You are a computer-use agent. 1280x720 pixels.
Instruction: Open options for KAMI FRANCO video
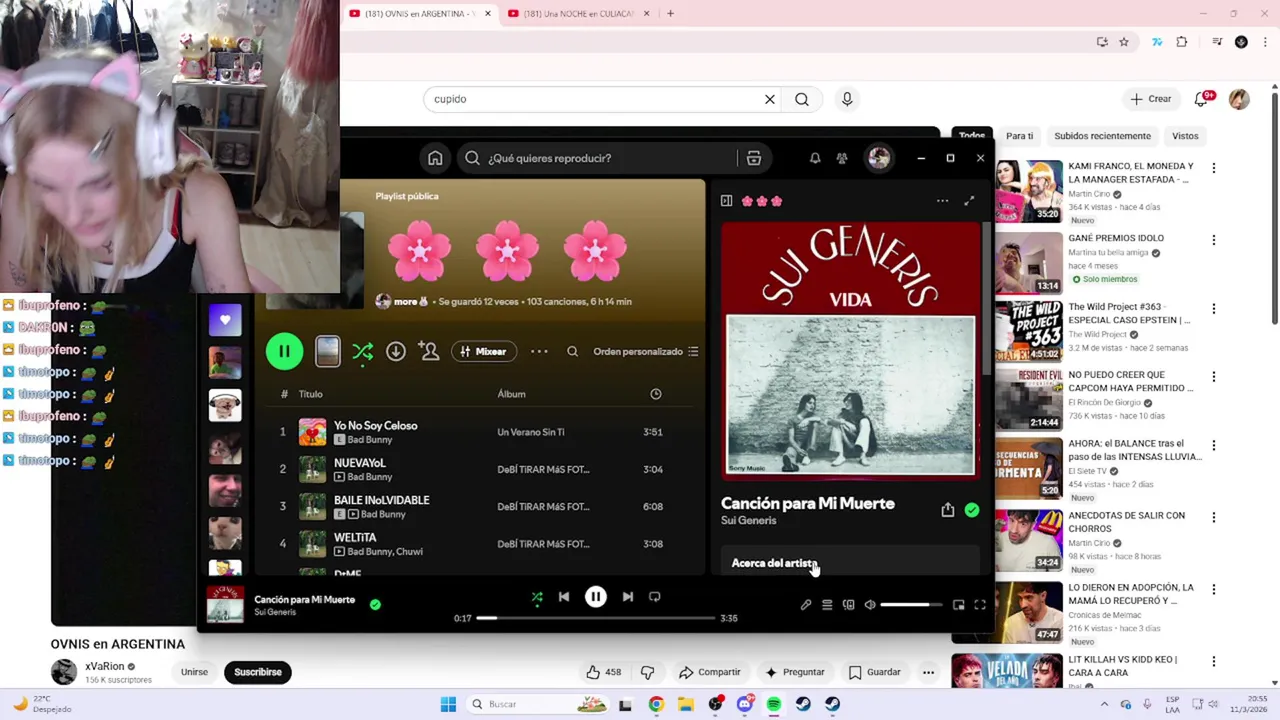pyautogui.click(x=1213, y=168)
